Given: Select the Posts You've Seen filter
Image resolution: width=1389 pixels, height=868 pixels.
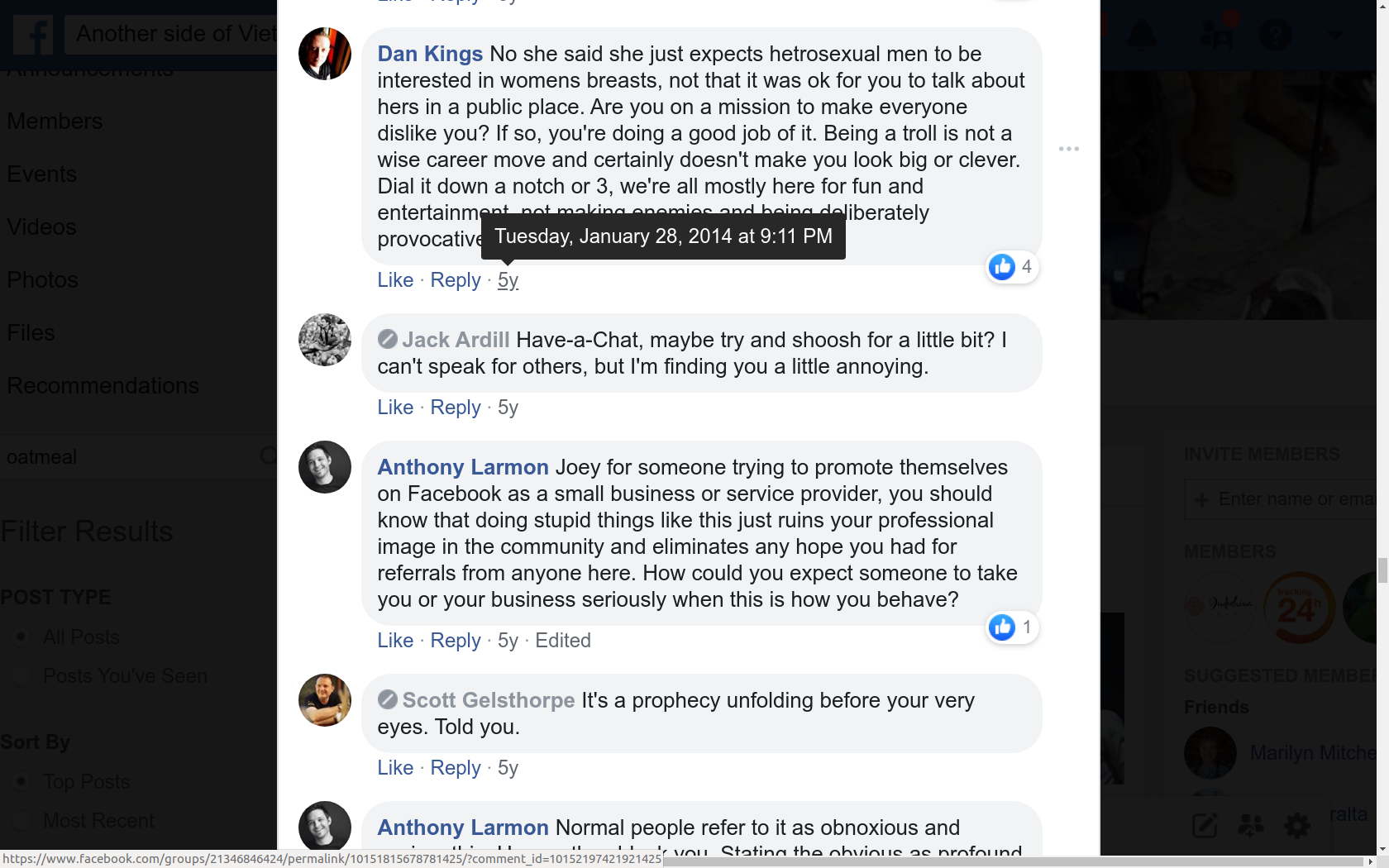Looking at the screenshot, I should (x=21, y=675).
